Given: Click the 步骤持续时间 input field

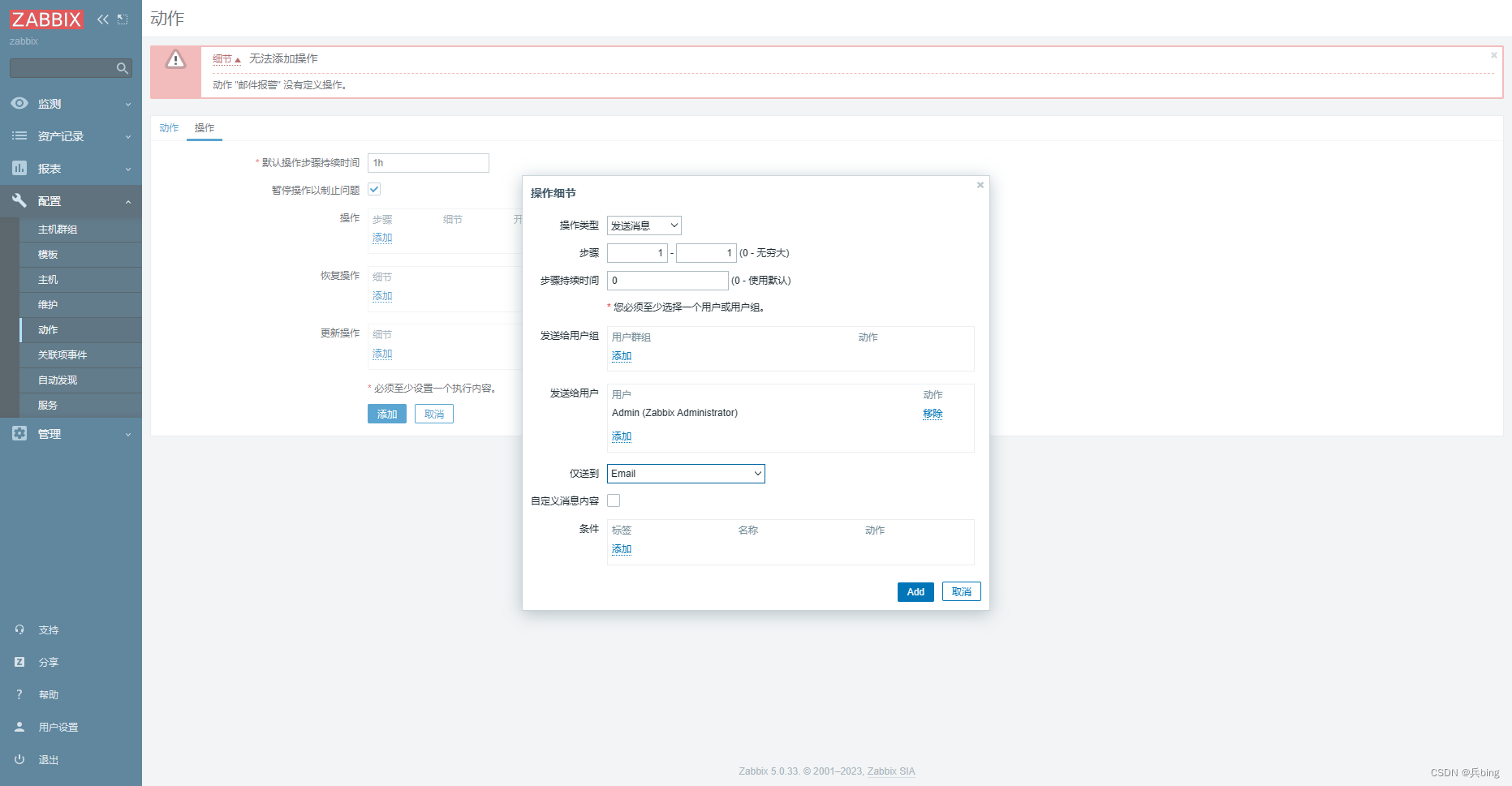Looking at the screenshot, I should click(668, 281).
